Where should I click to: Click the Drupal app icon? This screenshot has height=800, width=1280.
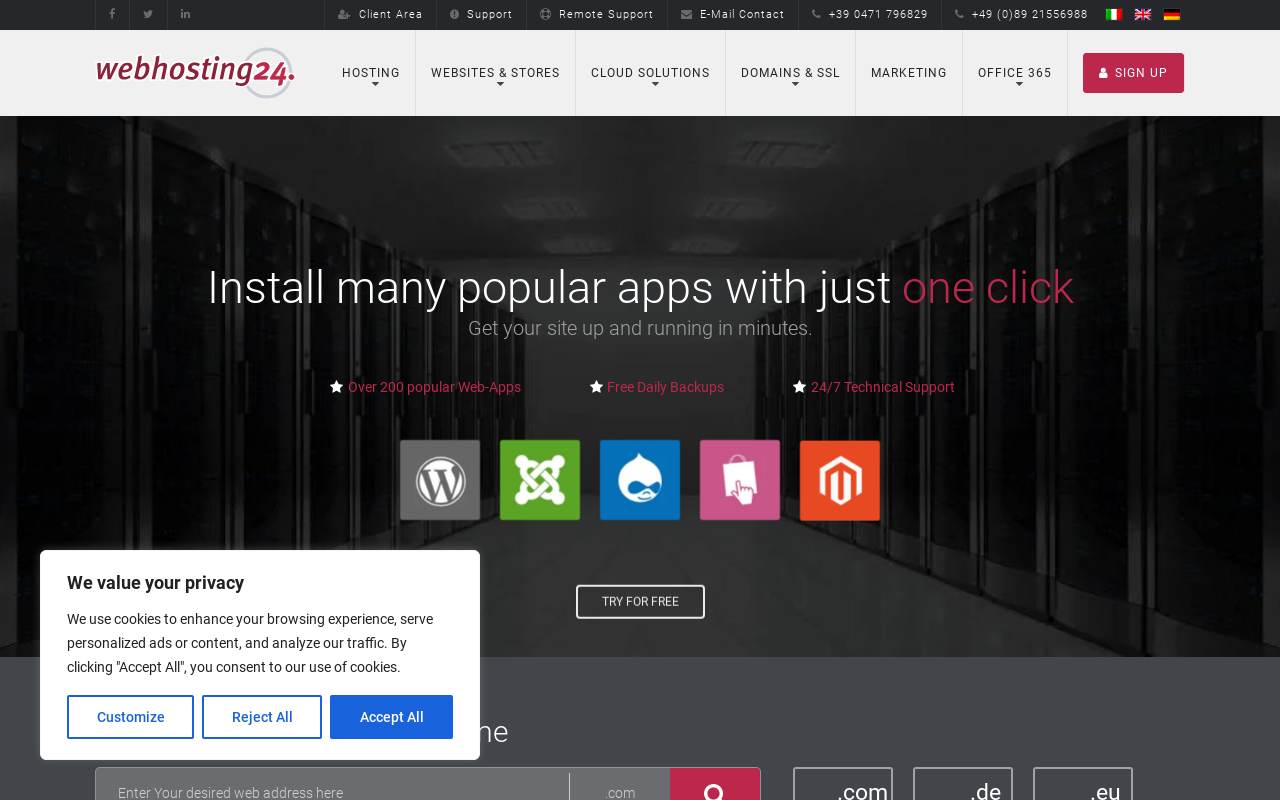[x=640, y=480]
